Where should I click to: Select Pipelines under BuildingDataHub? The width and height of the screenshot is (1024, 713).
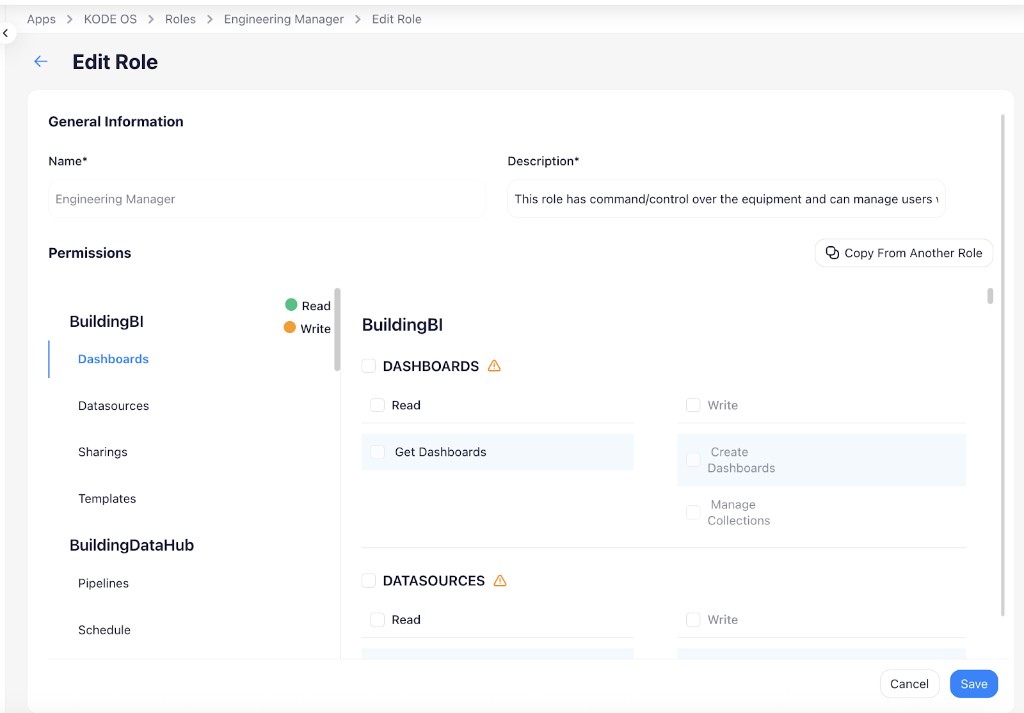click(x=103, y=583)
